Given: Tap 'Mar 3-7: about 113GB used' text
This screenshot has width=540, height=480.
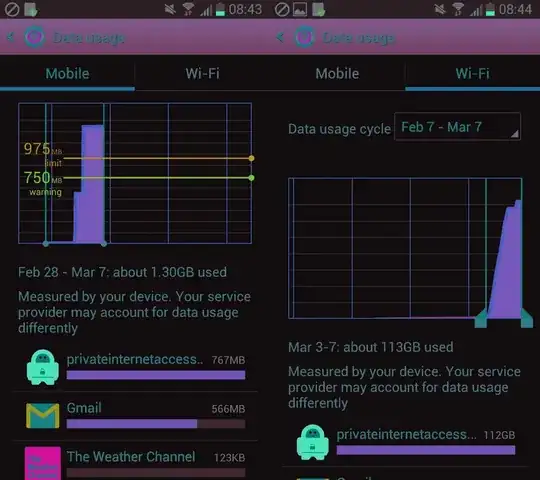Looking at the screenshot, I should point(371,347).
